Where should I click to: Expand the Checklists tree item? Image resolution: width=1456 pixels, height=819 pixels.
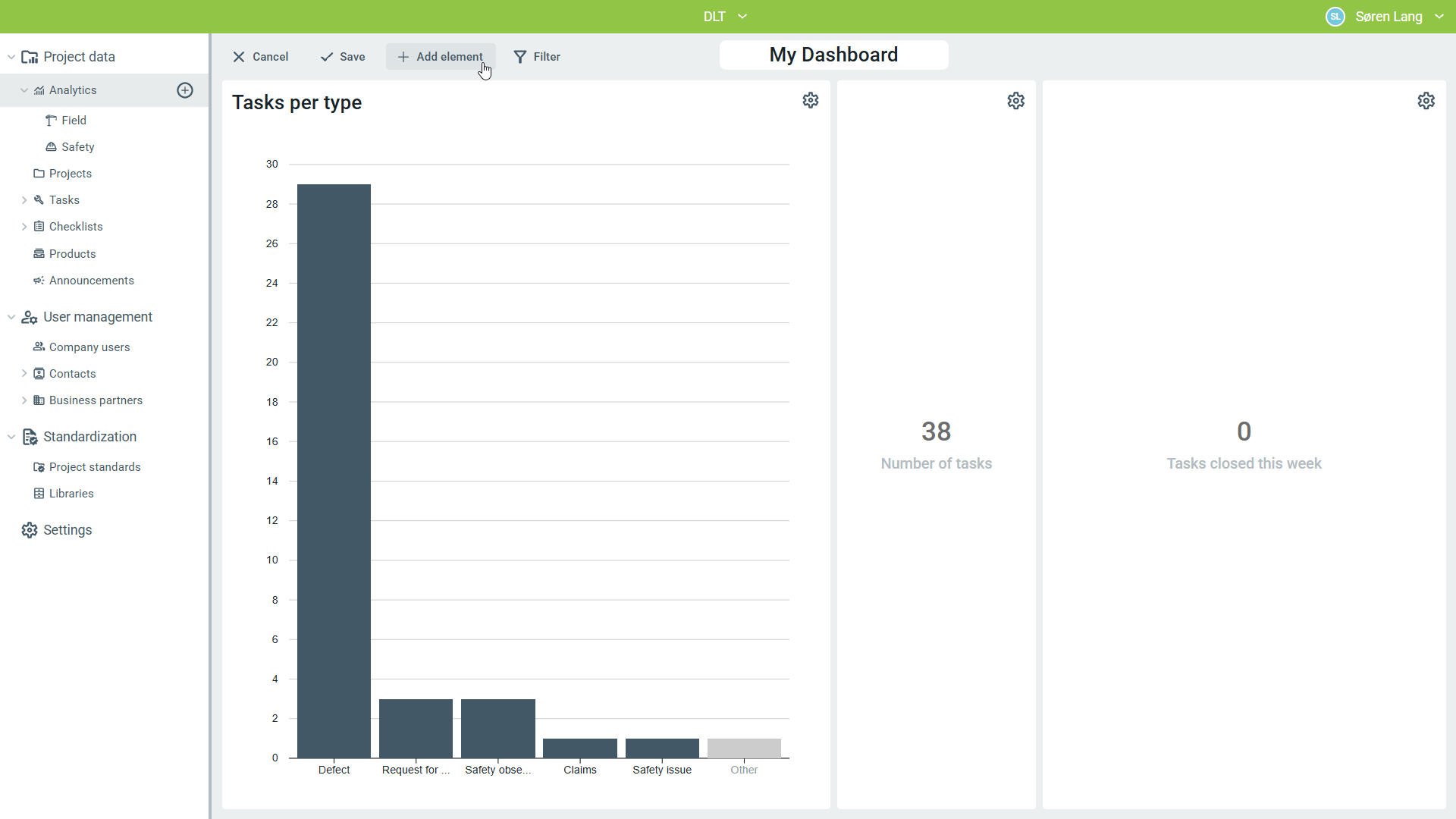click(x=24, y=227)
